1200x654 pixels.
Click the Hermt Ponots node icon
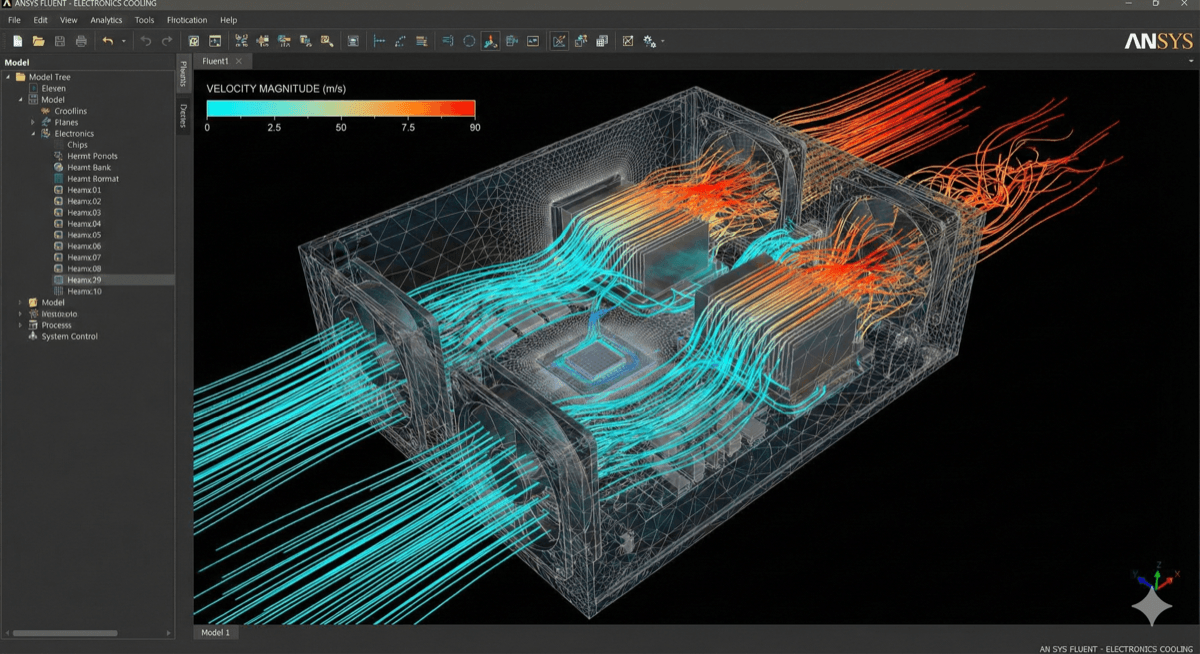(59, 156)
